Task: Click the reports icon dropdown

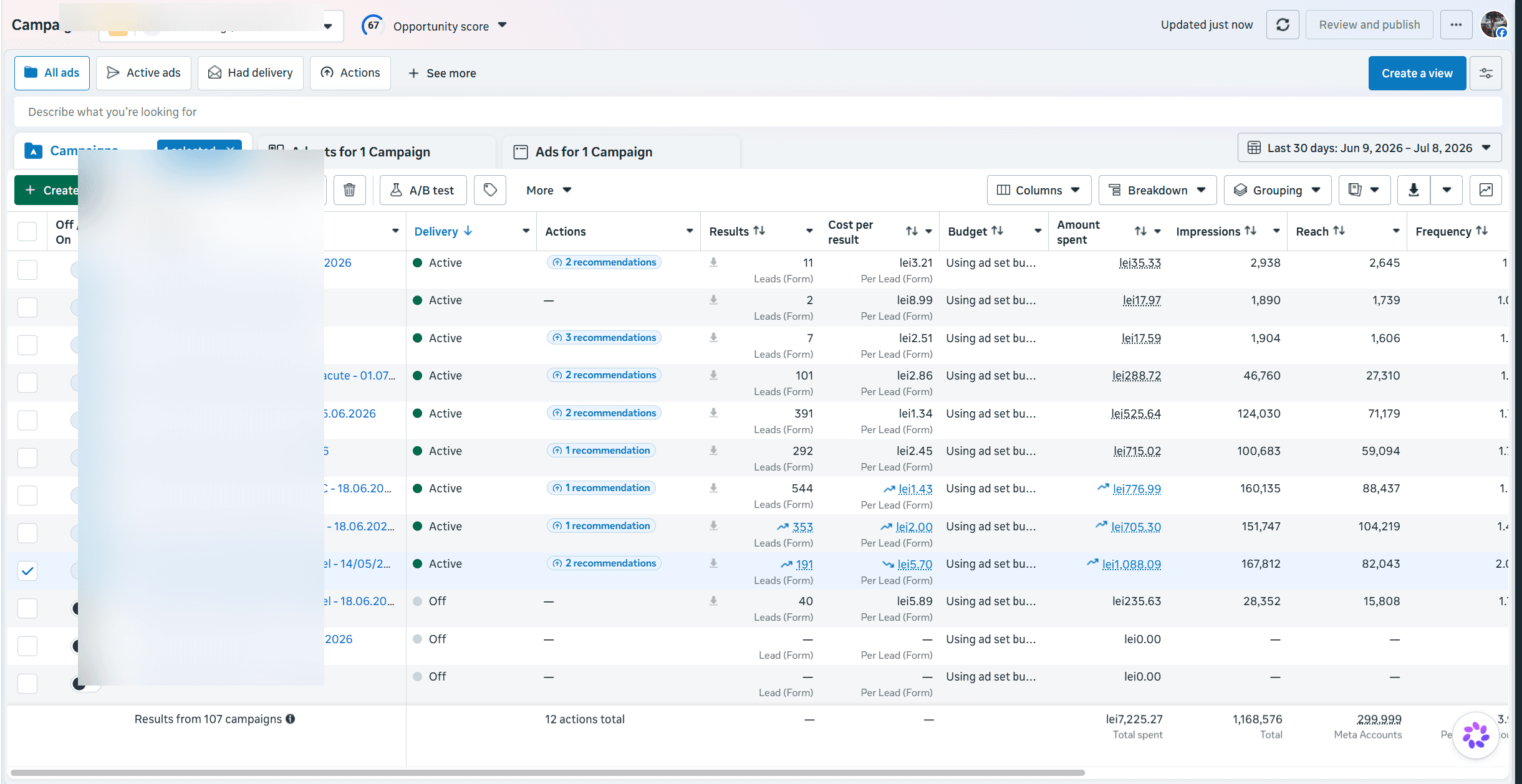Action: 1365,190
